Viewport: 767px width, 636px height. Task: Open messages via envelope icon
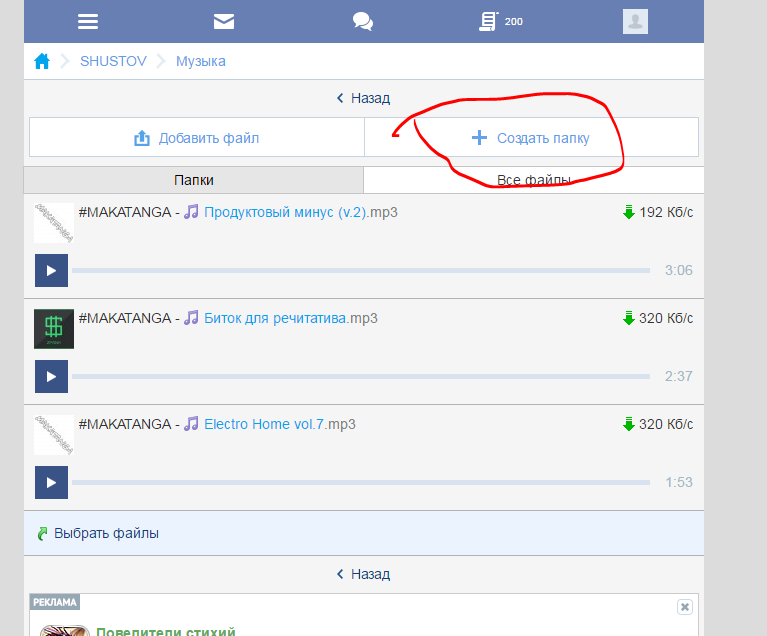tap(224, 21)
